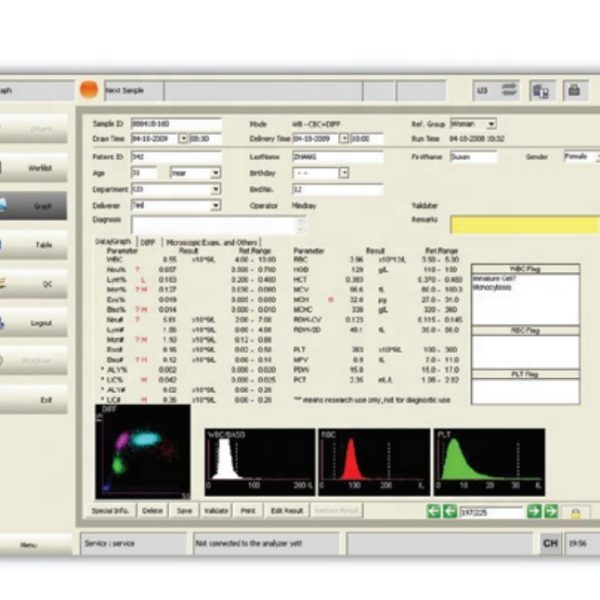The image size is (600, 600).
Task: Click the data transfer icon in top toolbar
Action: 542,91
